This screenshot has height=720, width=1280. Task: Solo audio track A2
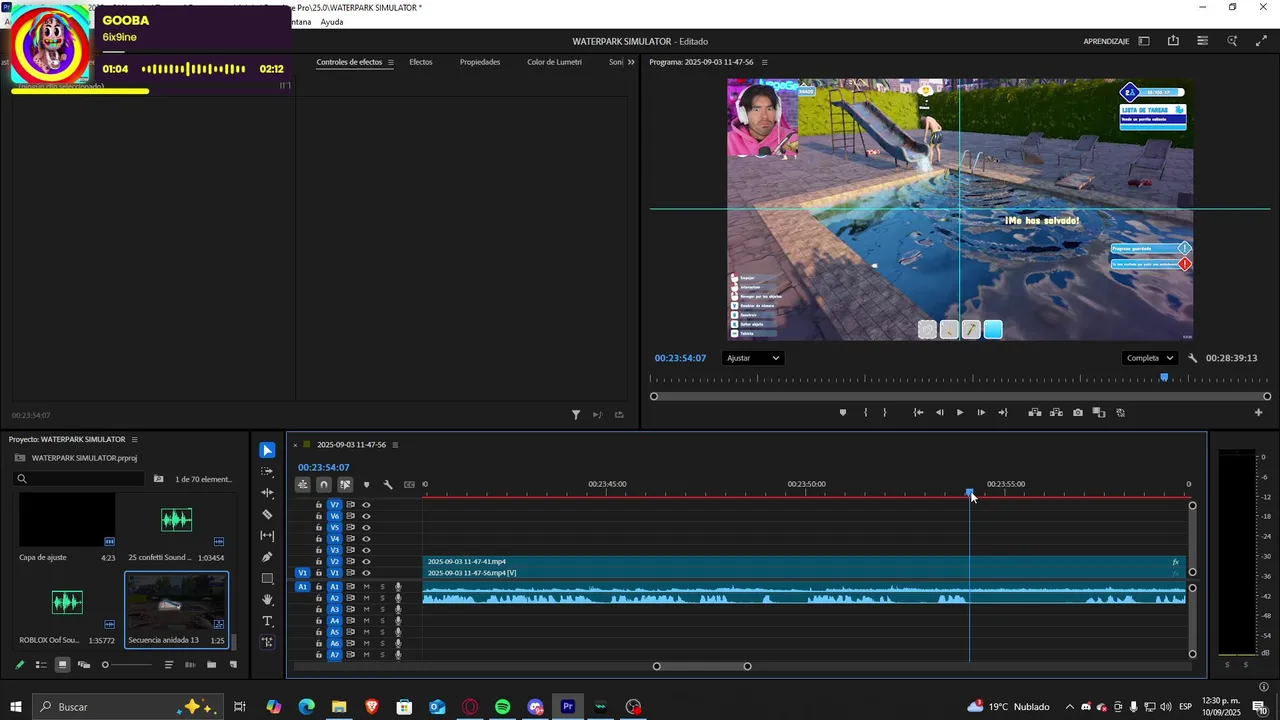pos(382,598)
